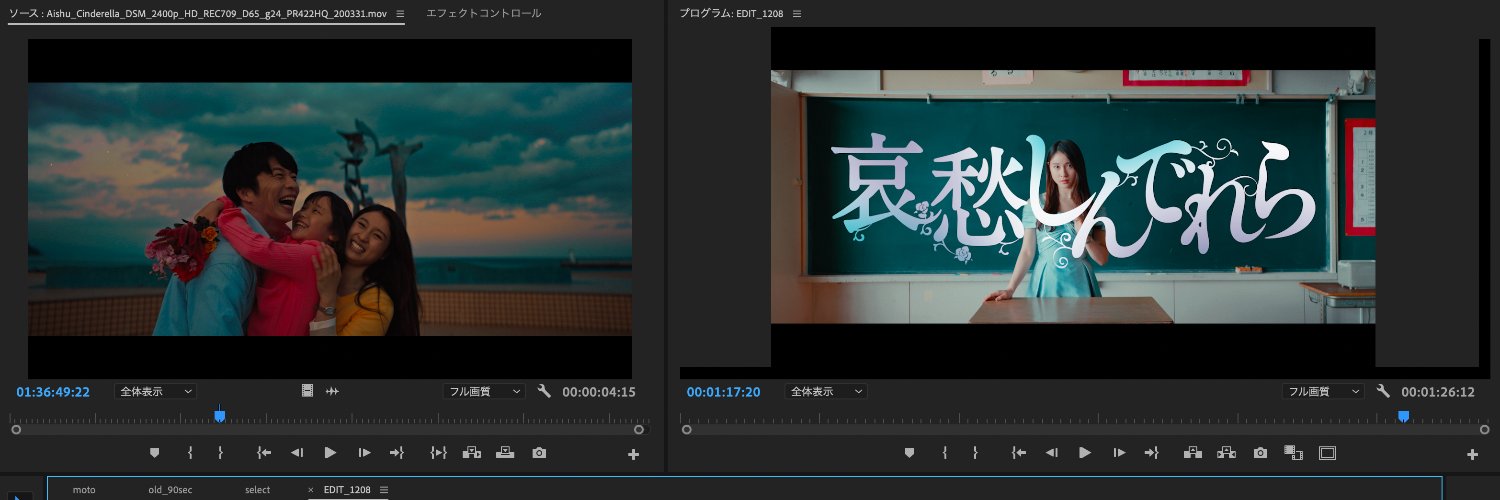
Task: Open Source panel hamburger menu
Action: (x=400, y=14)
